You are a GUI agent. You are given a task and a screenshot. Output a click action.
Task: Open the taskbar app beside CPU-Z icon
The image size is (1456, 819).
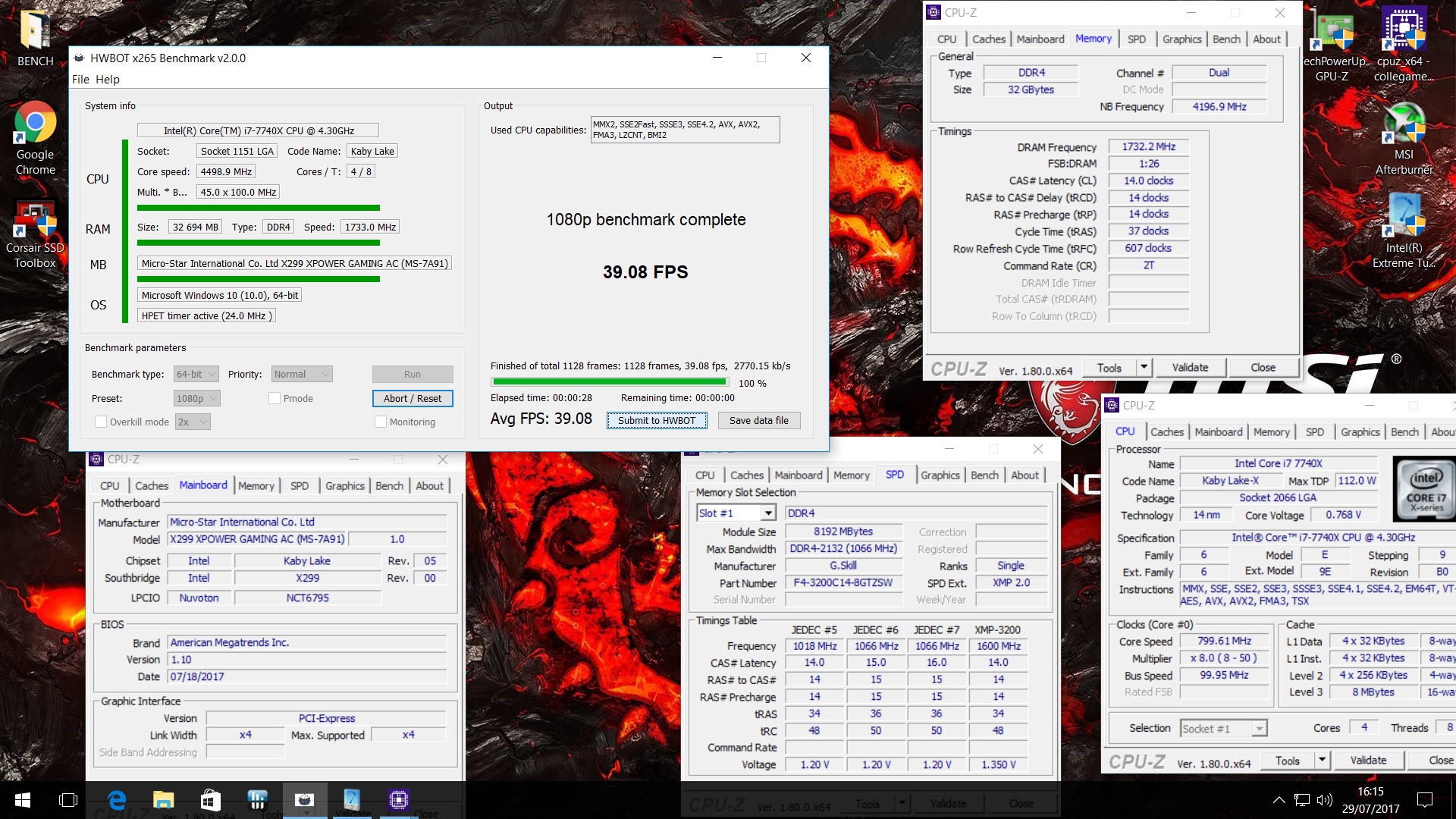point(351,800)
